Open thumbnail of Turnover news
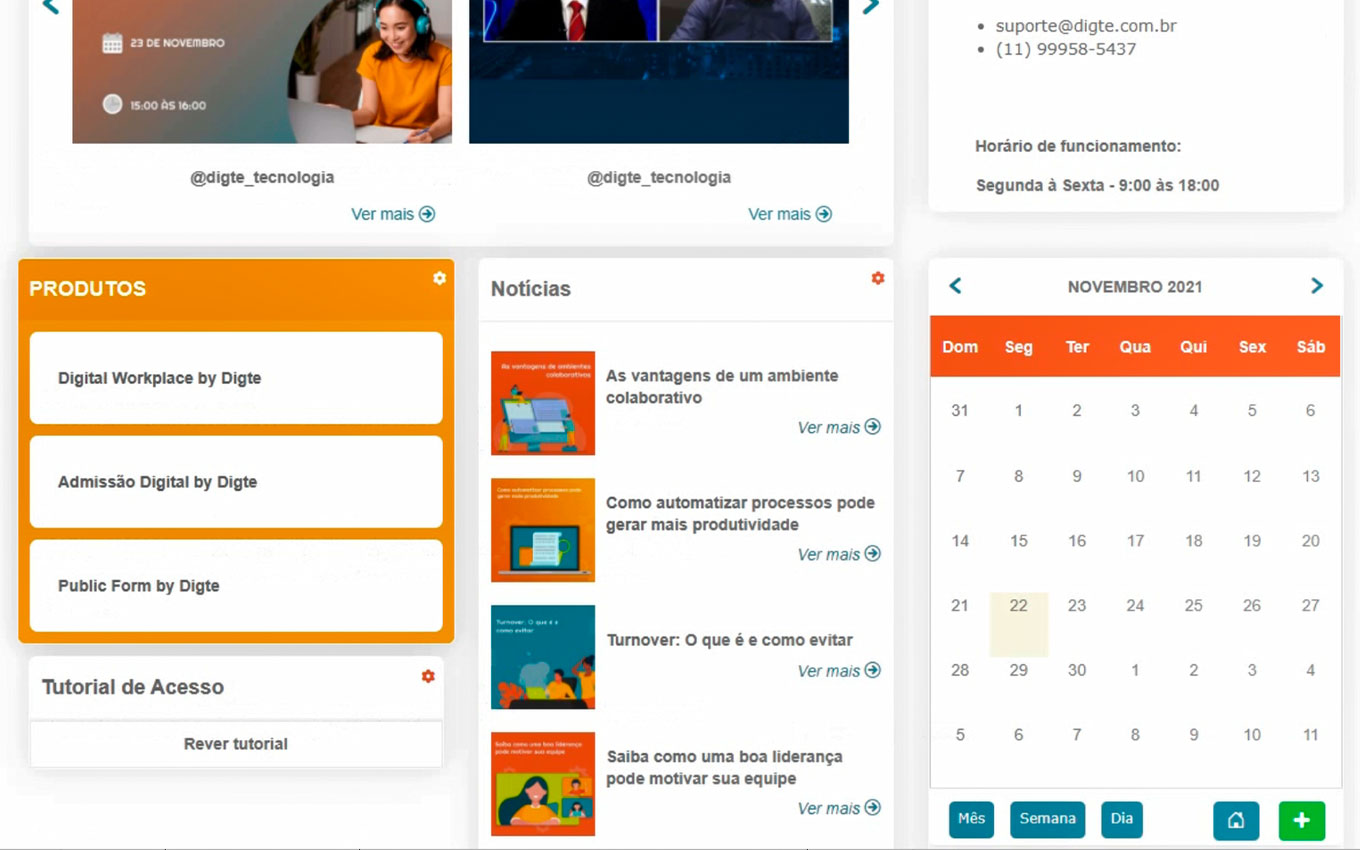The image size is (1360, 850). [543, 657]
